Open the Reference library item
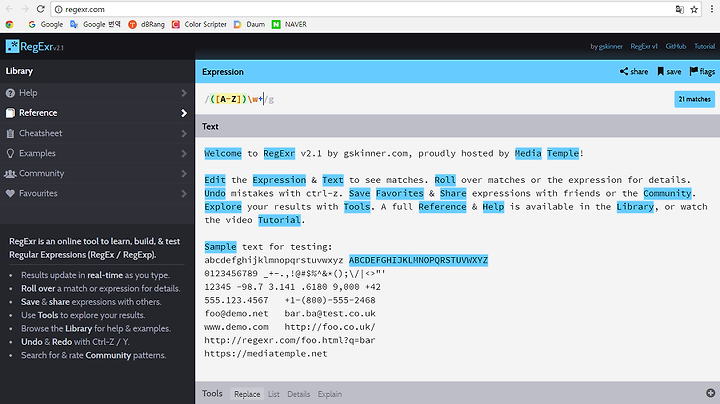The height and width of the screenshot is (404, 720). tap(97, 113)
